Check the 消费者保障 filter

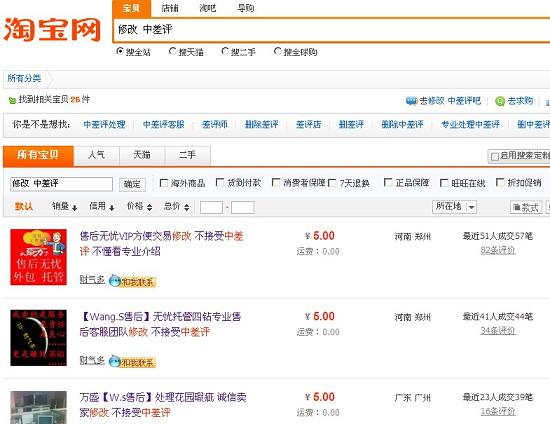tap(276, 182)
